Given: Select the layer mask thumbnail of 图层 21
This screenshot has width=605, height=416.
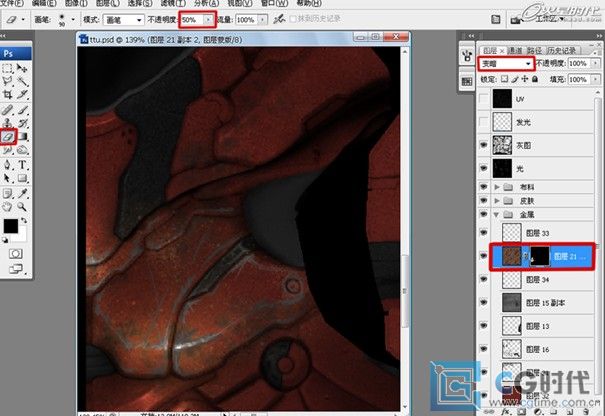Looking at the screenshot, I should point(540,256).
